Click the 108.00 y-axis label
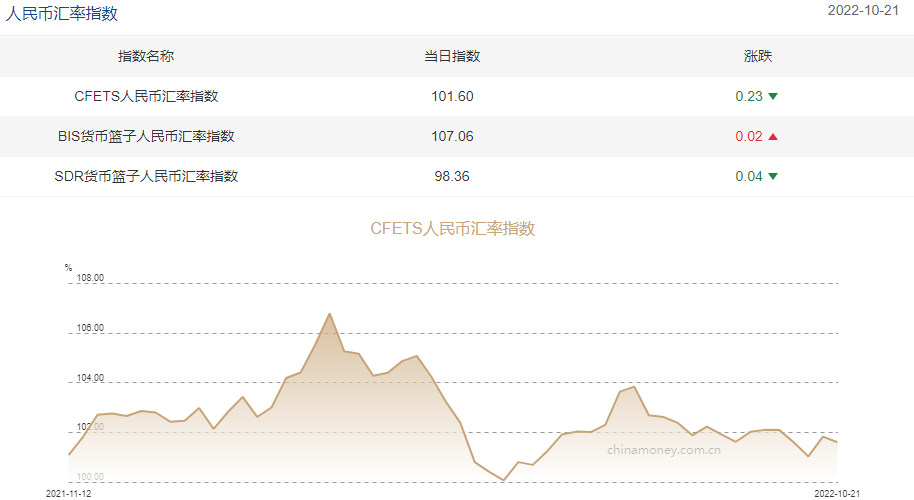The height and width of the screenshot is (500, 914). 90,278
